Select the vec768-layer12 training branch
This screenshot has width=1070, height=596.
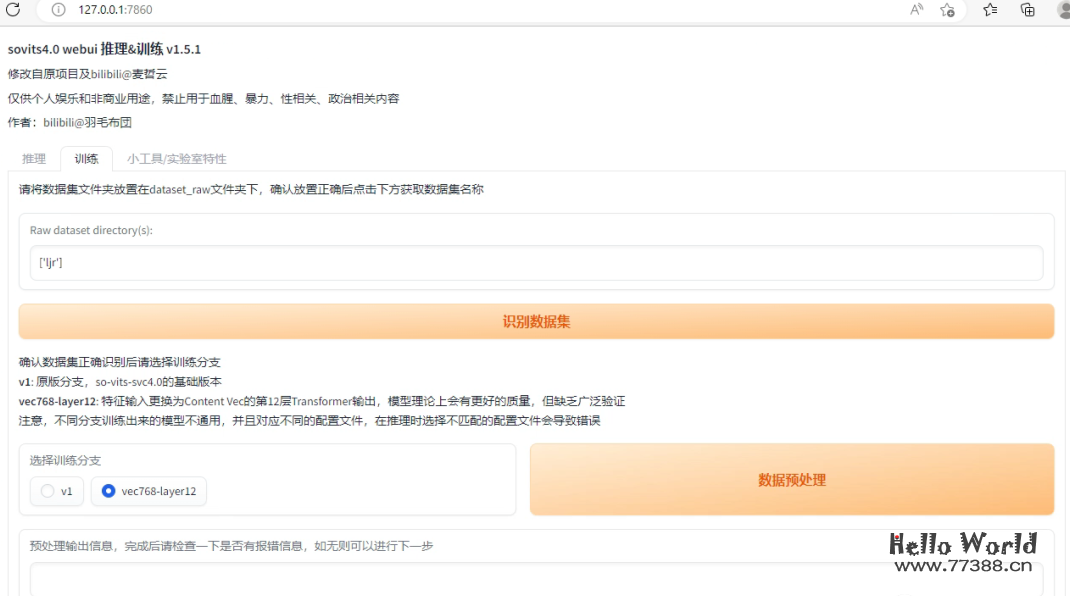(148, 491)
